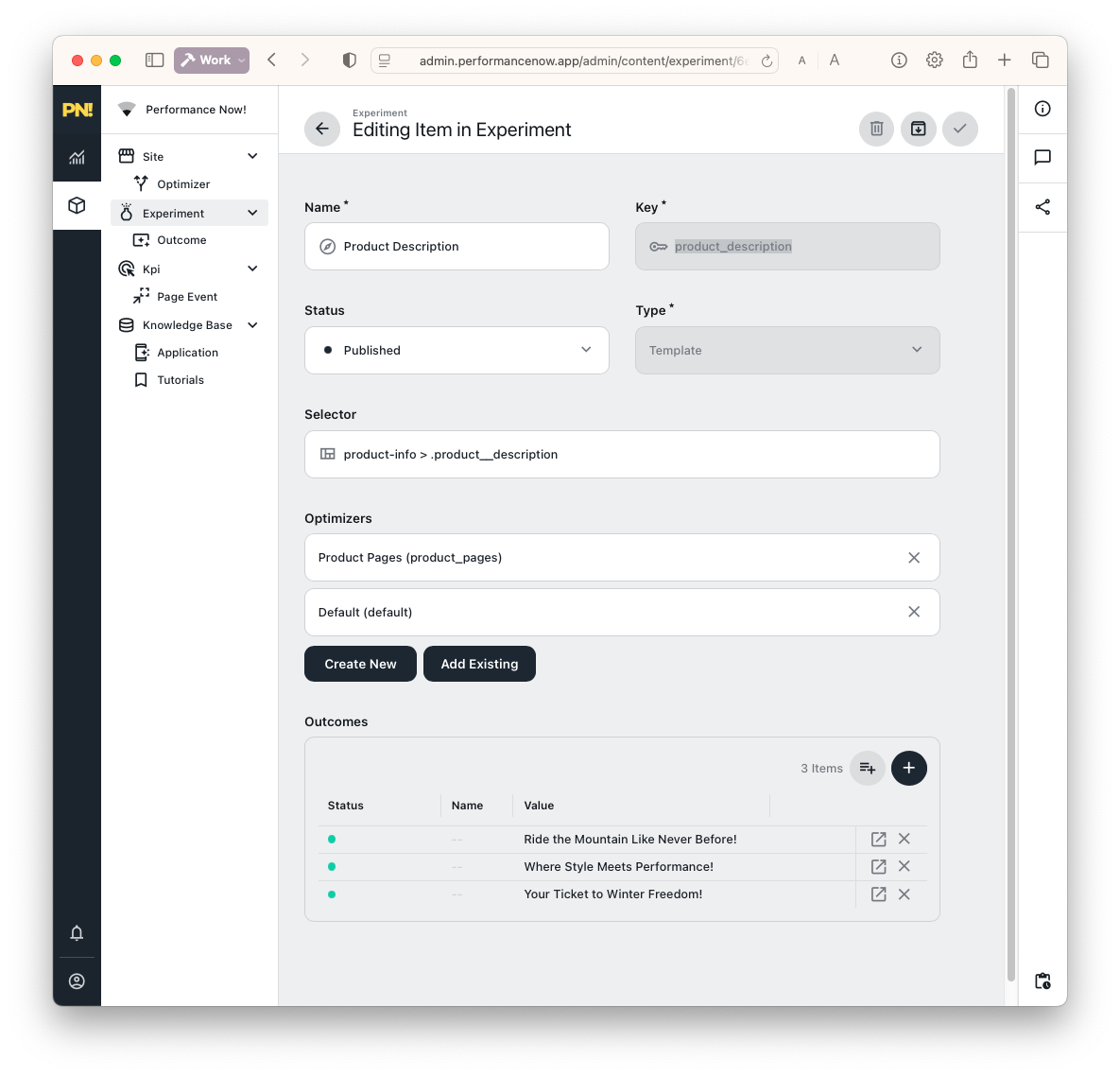Decrease text size with small A

(x=801, y=61)
